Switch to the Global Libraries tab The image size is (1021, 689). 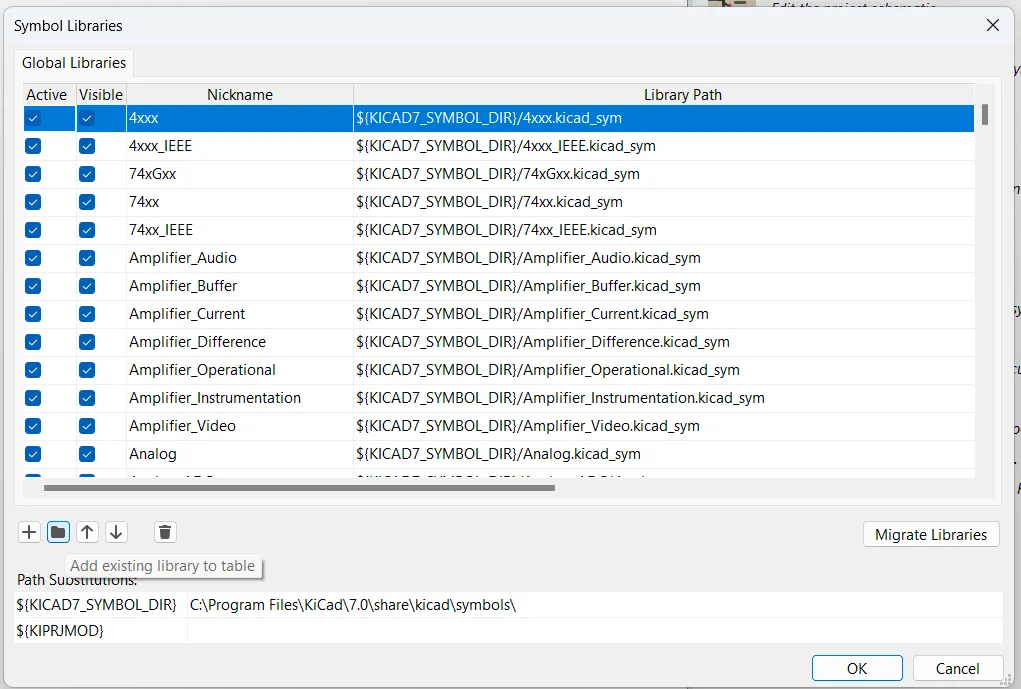point(74,63)
